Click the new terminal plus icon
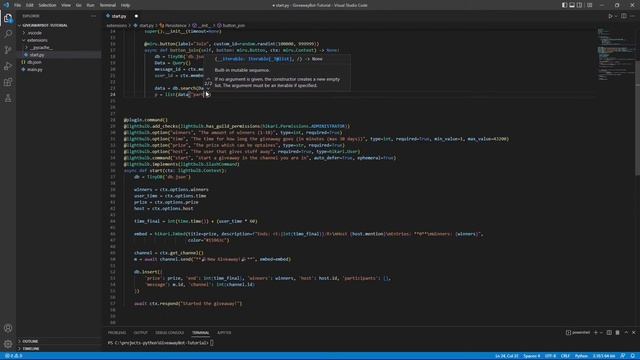 (596, 333)
